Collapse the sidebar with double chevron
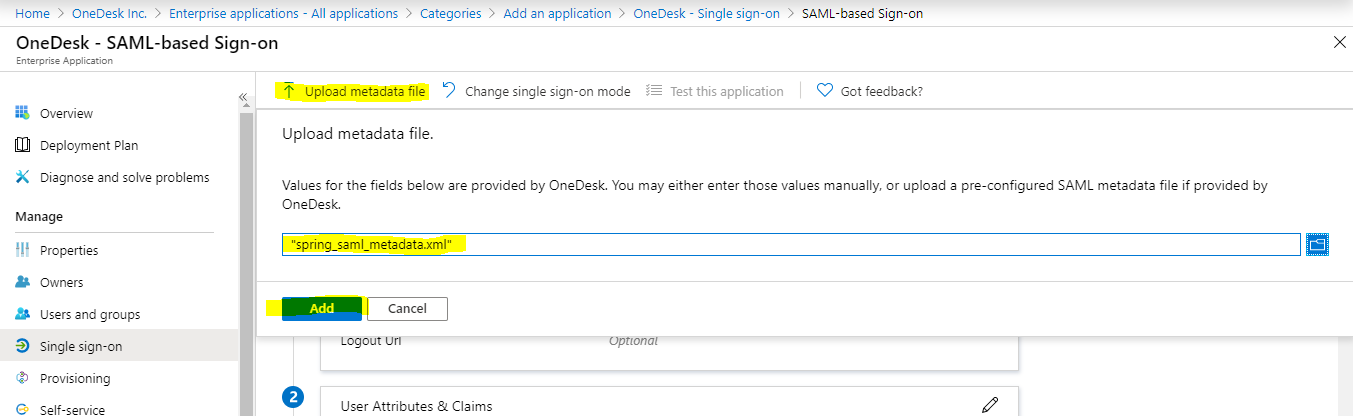 coord(242,97)
